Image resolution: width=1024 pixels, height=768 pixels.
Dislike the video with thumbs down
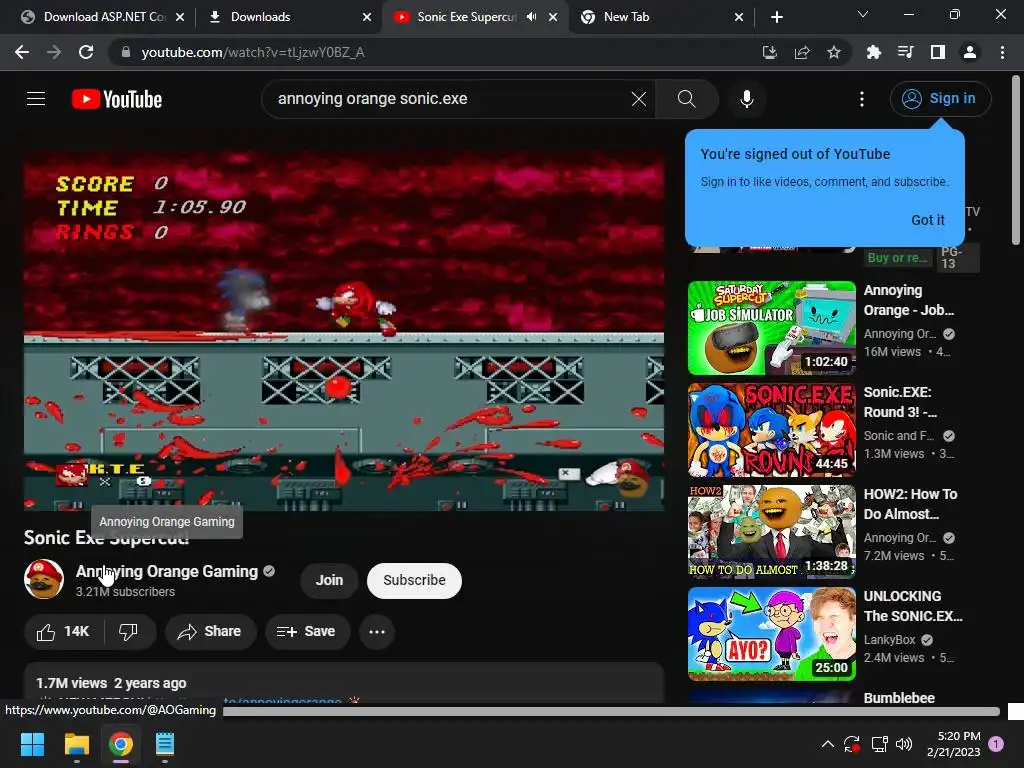pyautogui.click(x=129, y=632)
